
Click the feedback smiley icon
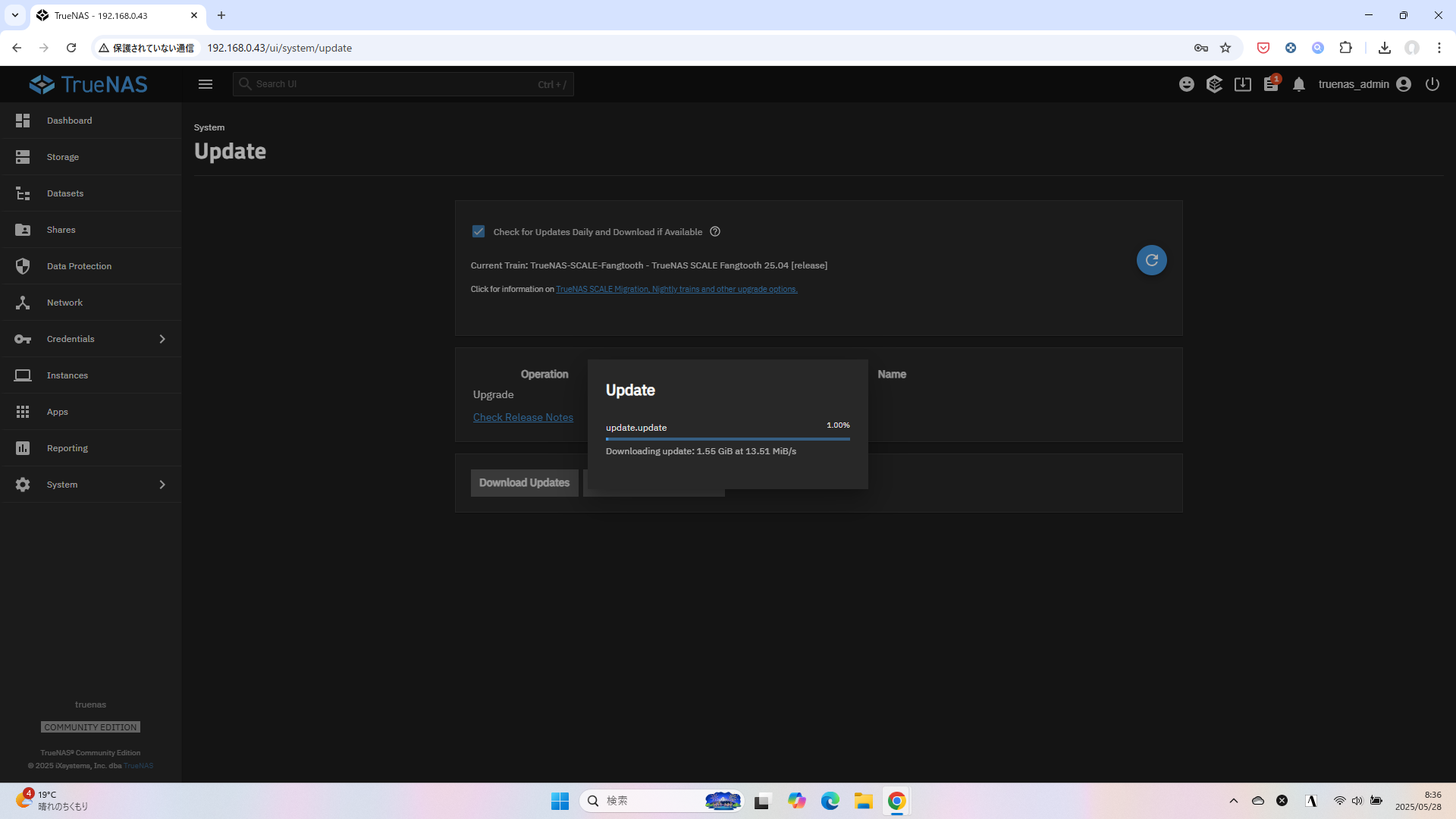(1187, 84)
